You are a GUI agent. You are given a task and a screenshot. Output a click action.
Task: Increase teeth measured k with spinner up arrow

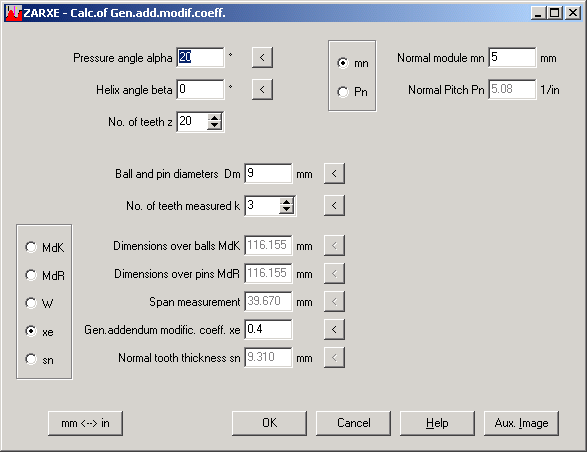click(286, 202)
